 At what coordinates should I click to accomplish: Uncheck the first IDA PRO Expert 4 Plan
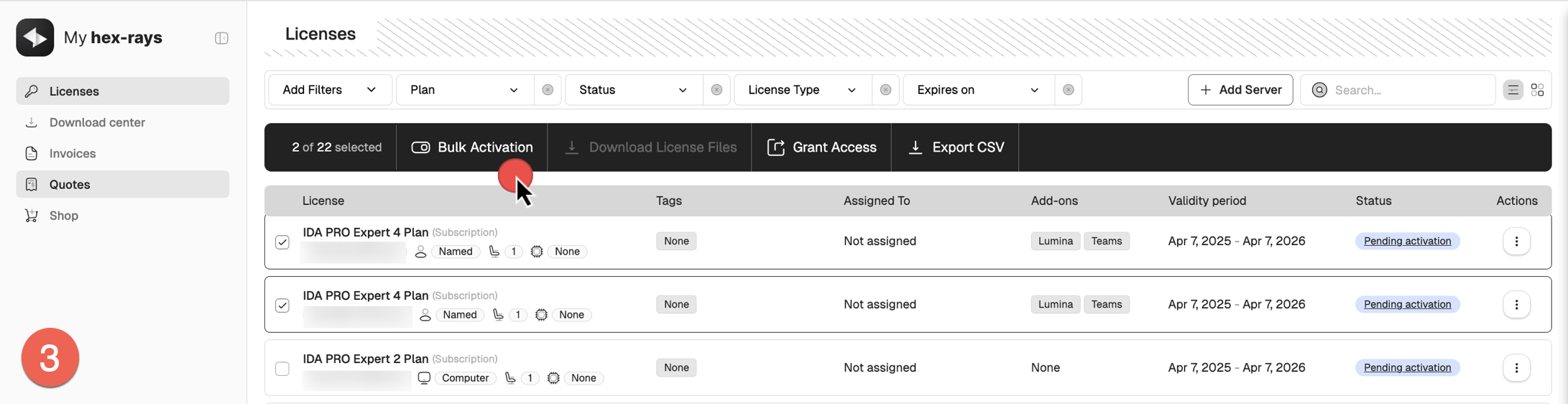[x=282, y=242]
